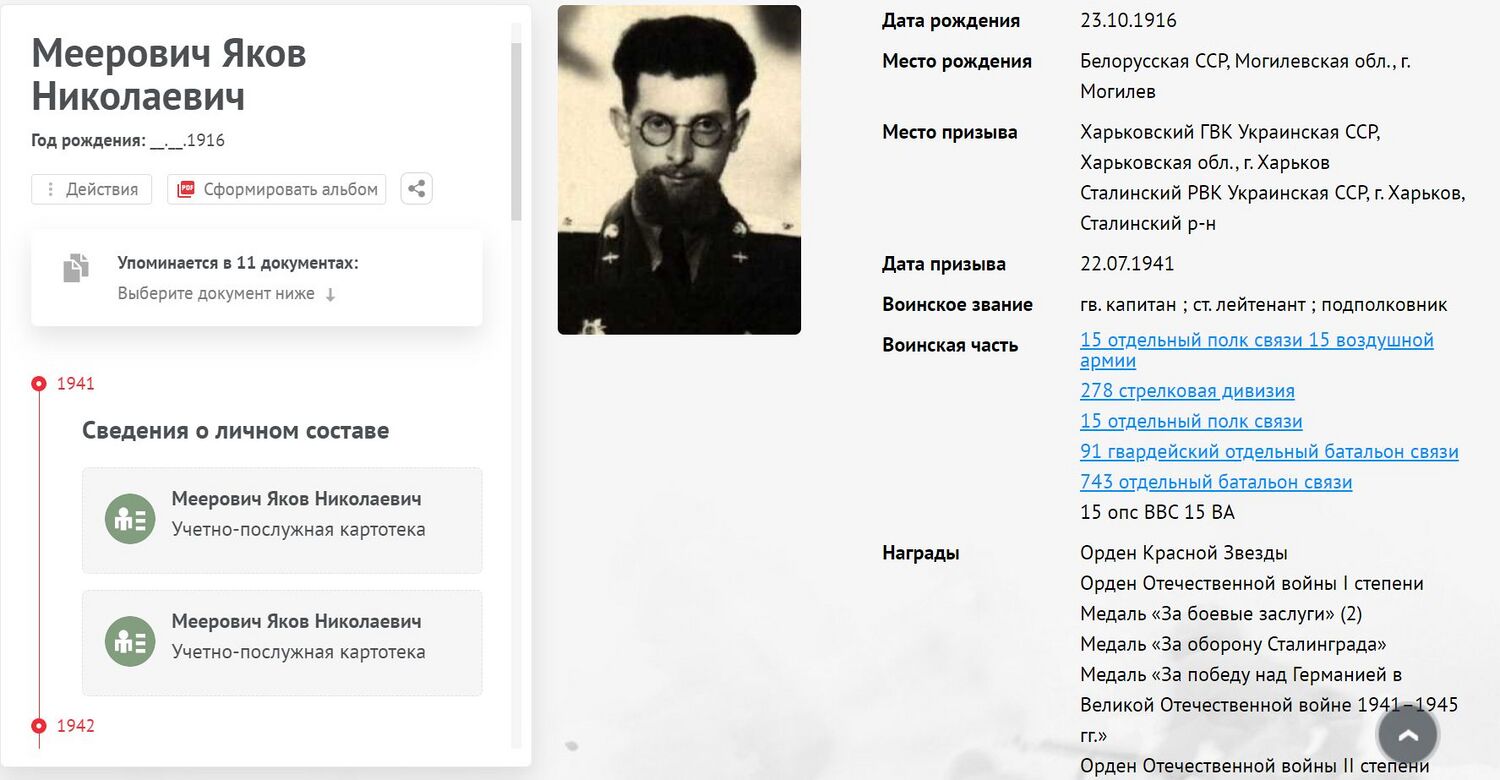
Task: Click the share icon button
Action: (417, 189)
